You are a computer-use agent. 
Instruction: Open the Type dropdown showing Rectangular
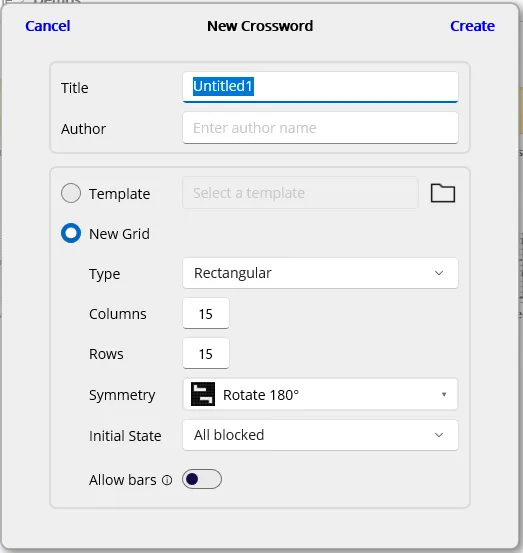click(320, 273)
